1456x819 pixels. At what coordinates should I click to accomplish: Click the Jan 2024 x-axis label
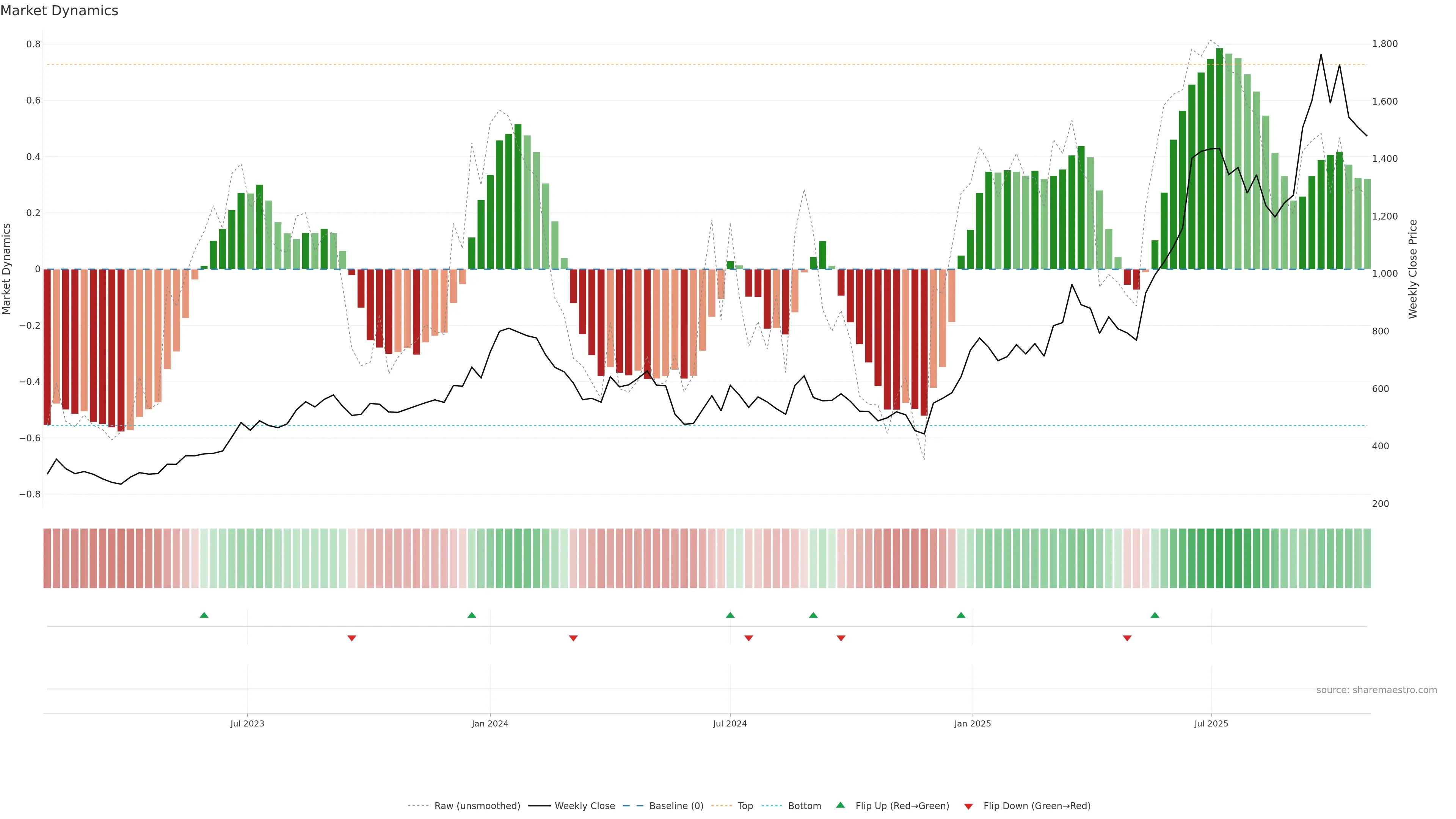point(490,723)
